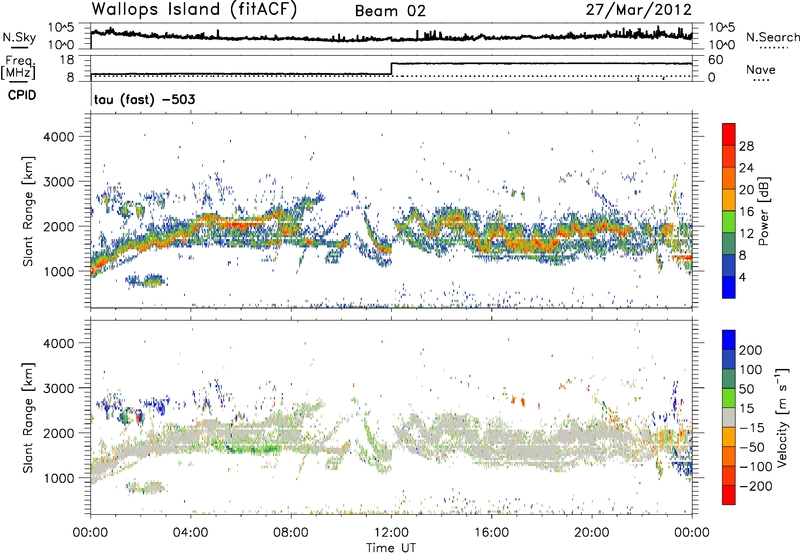Click the "-50" label on velocity color bar
The width and height of the screenshot is (800, 554).
coord(752,447)
